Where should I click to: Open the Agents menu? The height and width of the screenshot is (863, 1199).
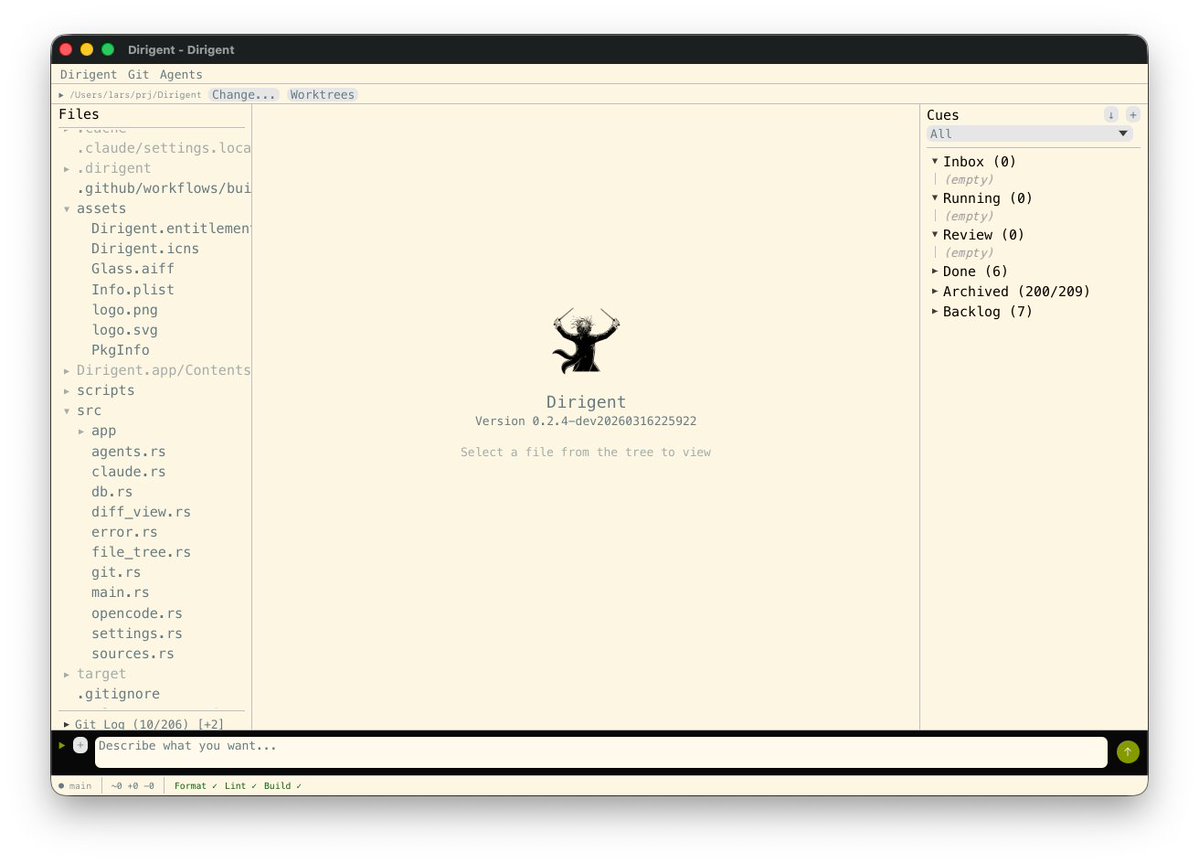(181, 74)
